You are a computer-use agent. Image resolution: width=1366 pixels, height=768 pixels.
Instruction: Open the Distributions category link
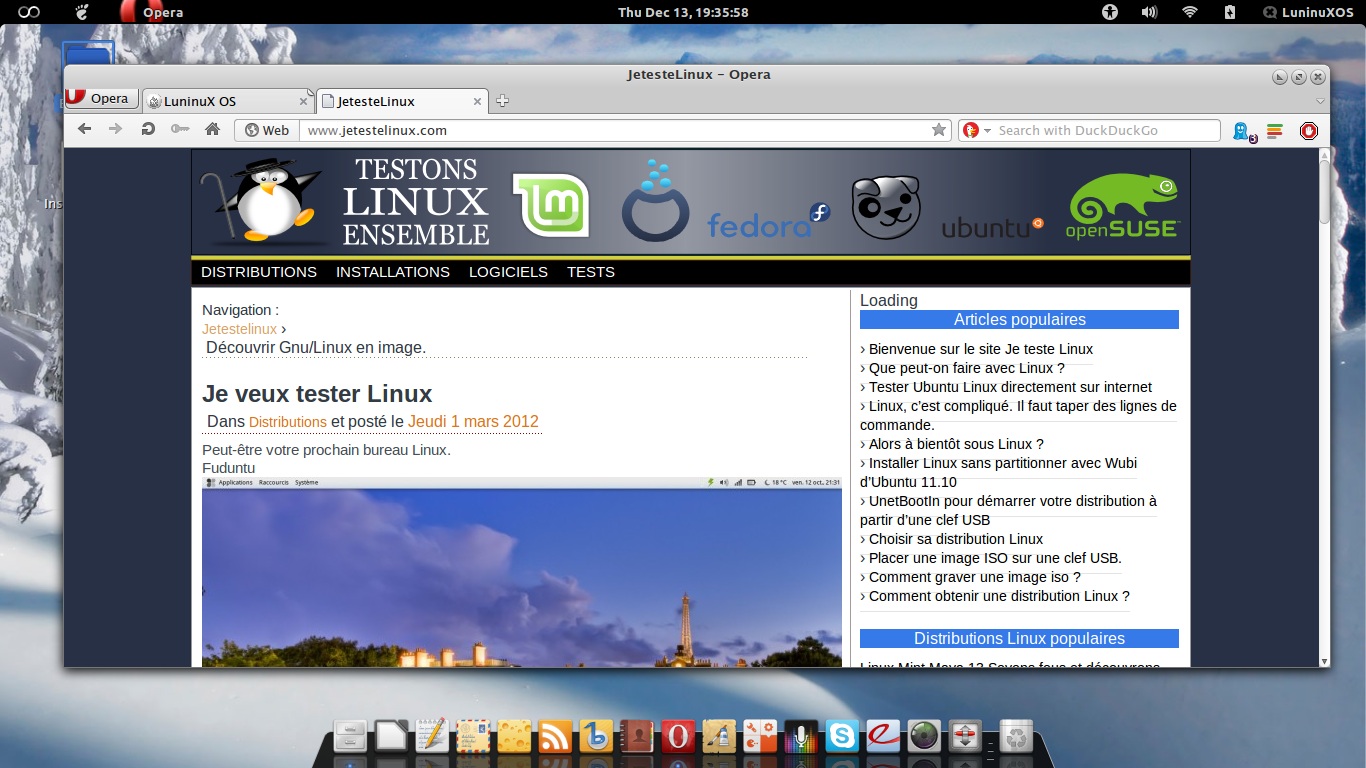pyautogui.click(x=288, y=422)
